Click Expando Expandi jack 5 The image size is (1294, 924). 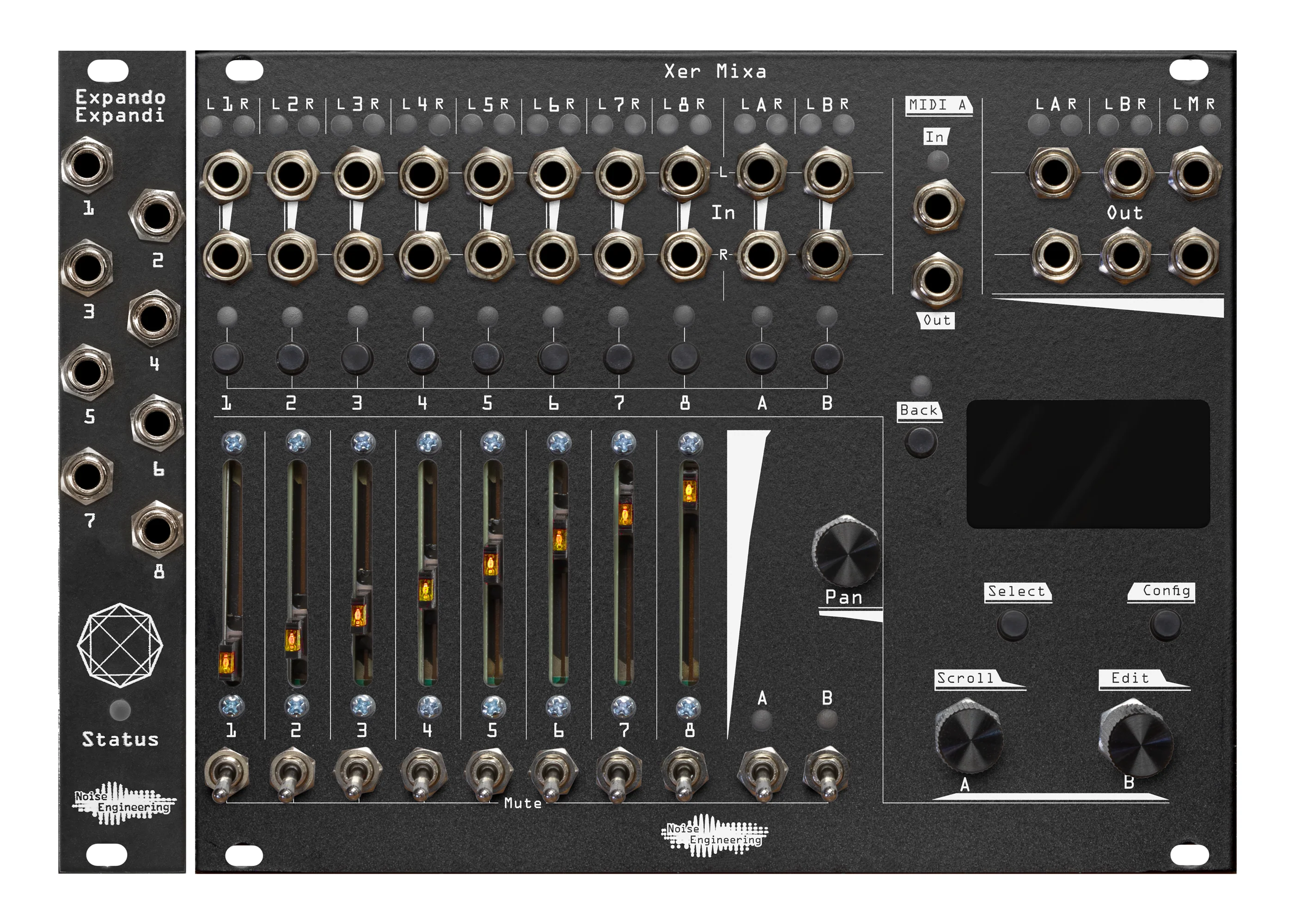pyautogui.click(x=86, y=372)
